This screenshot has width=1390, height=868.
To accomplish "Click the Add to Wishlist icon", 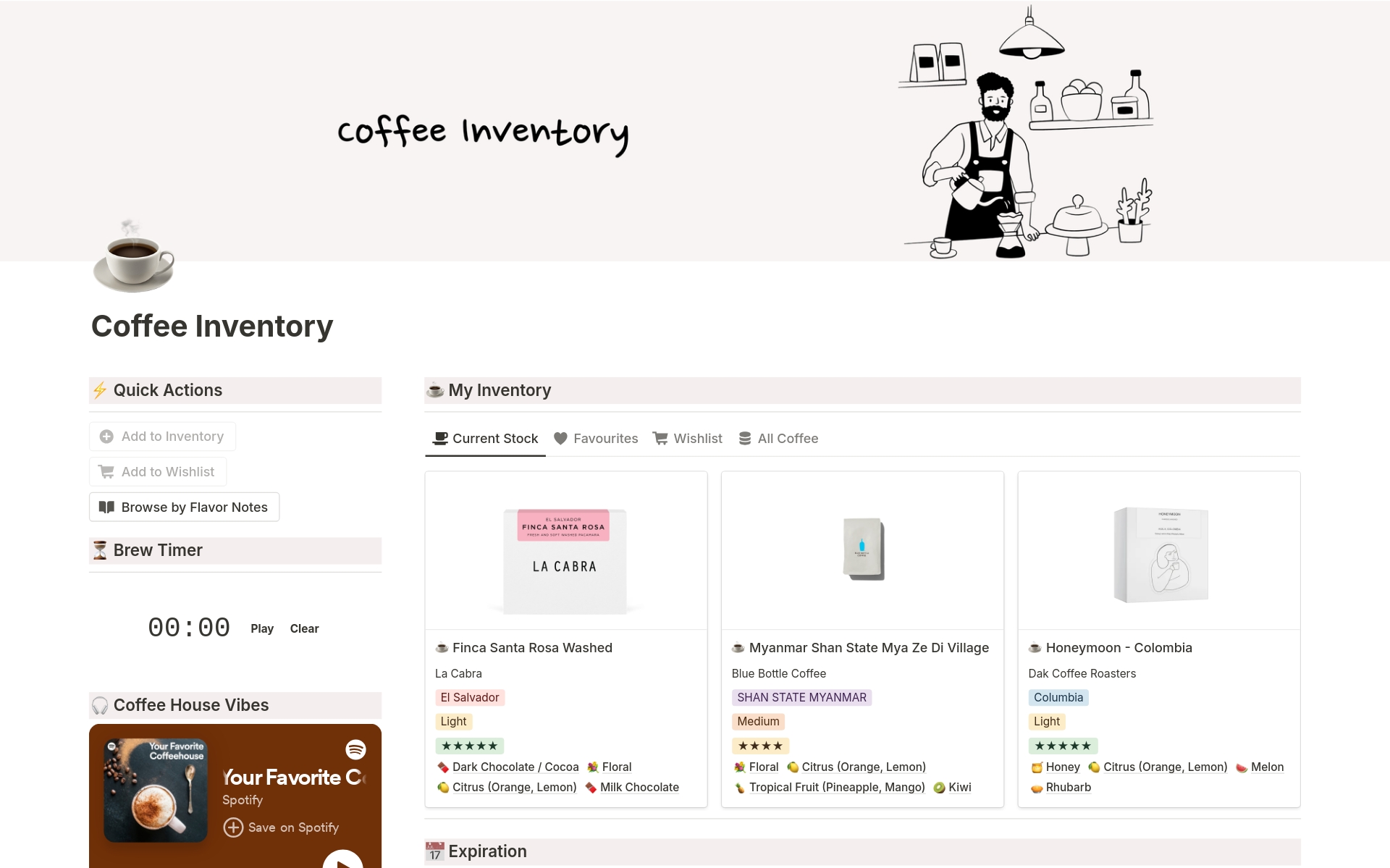I will (106, 471).
